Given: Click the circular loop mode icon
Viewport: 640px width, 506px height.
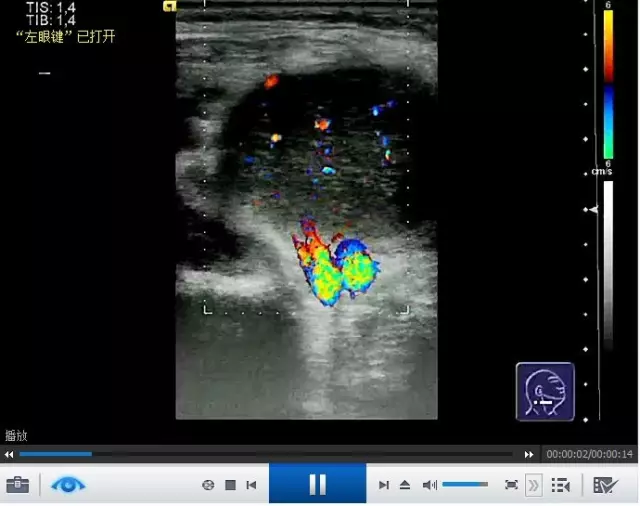Looking at the screenshot, I should (208, 485).
